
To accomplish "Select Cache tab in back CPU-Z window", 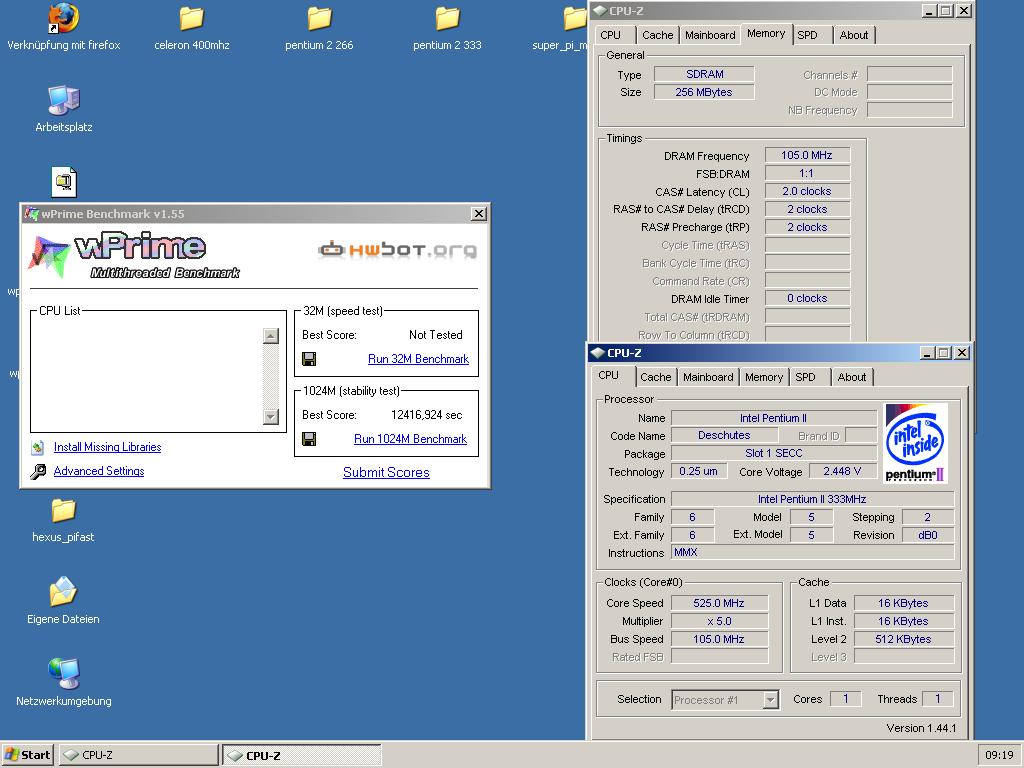I will (x=658, y=35).
